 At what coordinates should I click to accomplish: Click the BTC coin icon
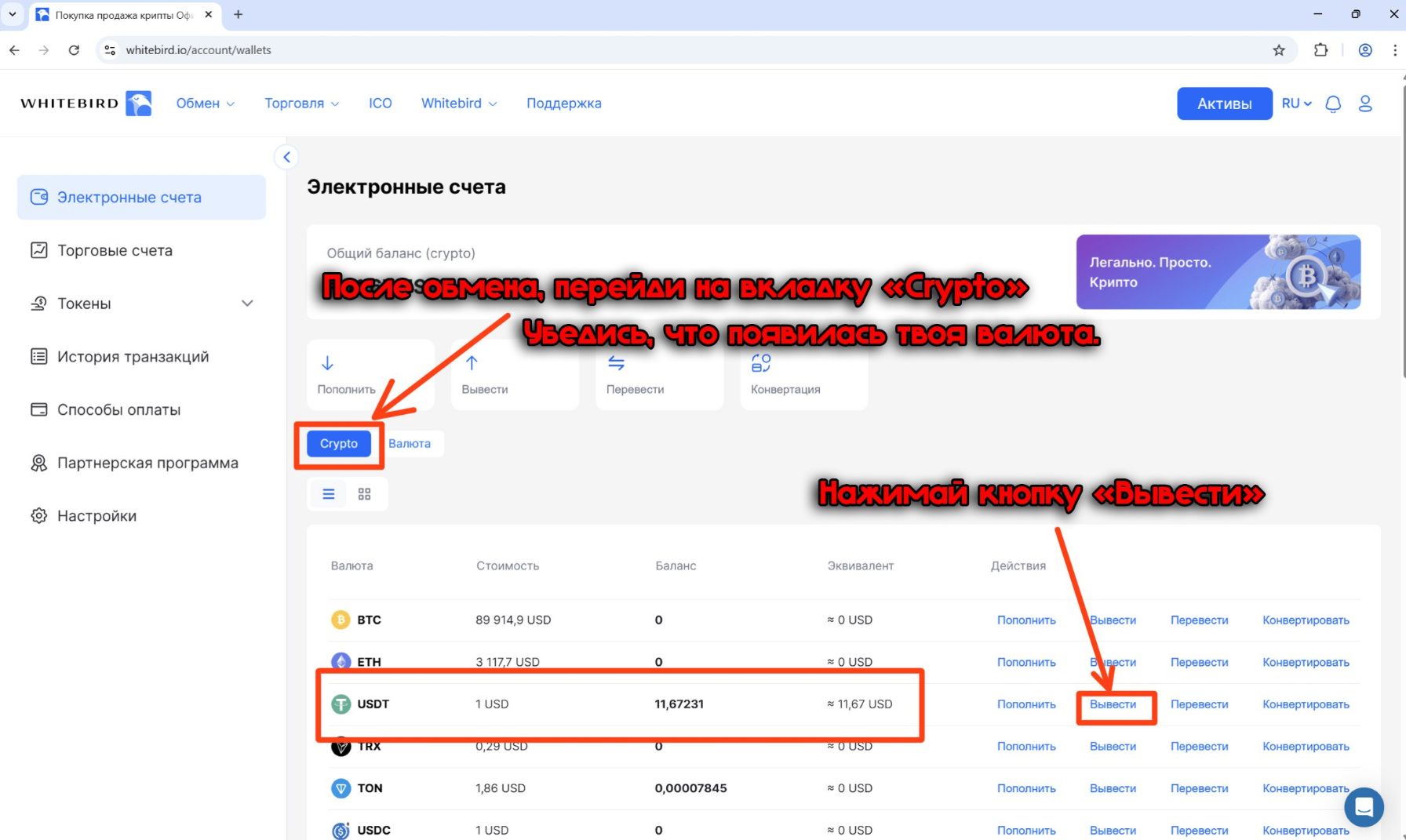(341, 620)
